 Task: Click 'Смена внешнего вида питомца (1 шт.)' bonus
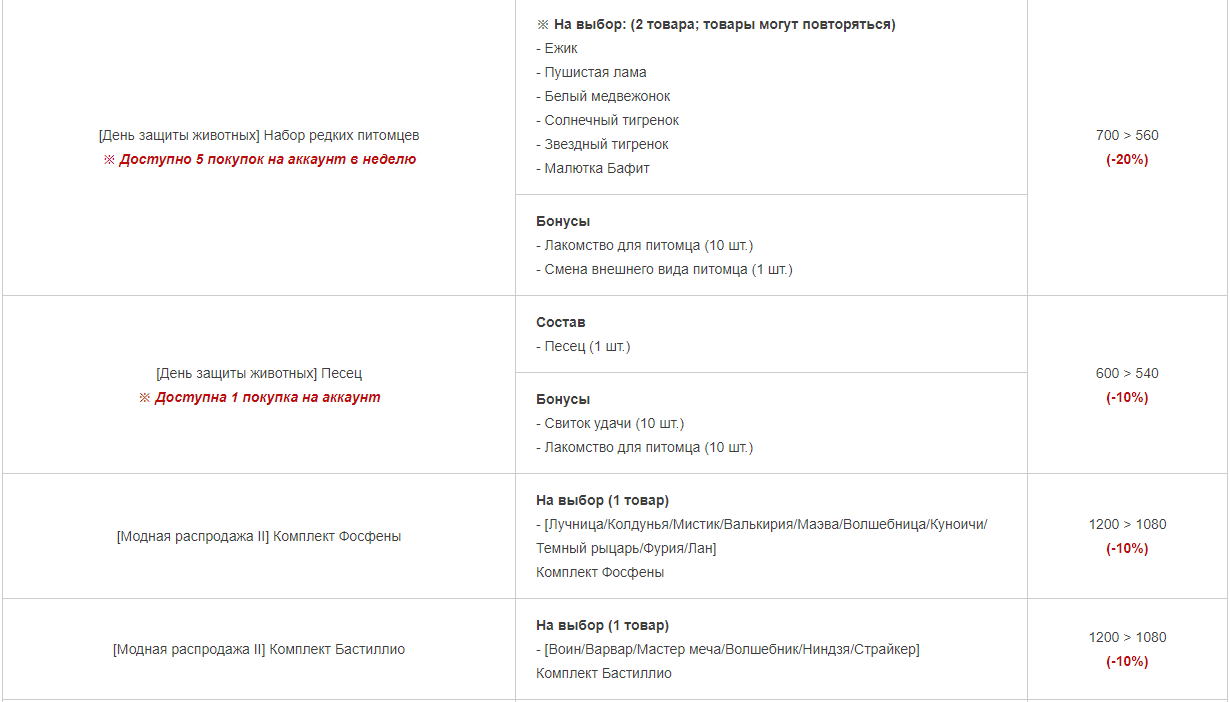pyautogui.click(x=664, y=269)
